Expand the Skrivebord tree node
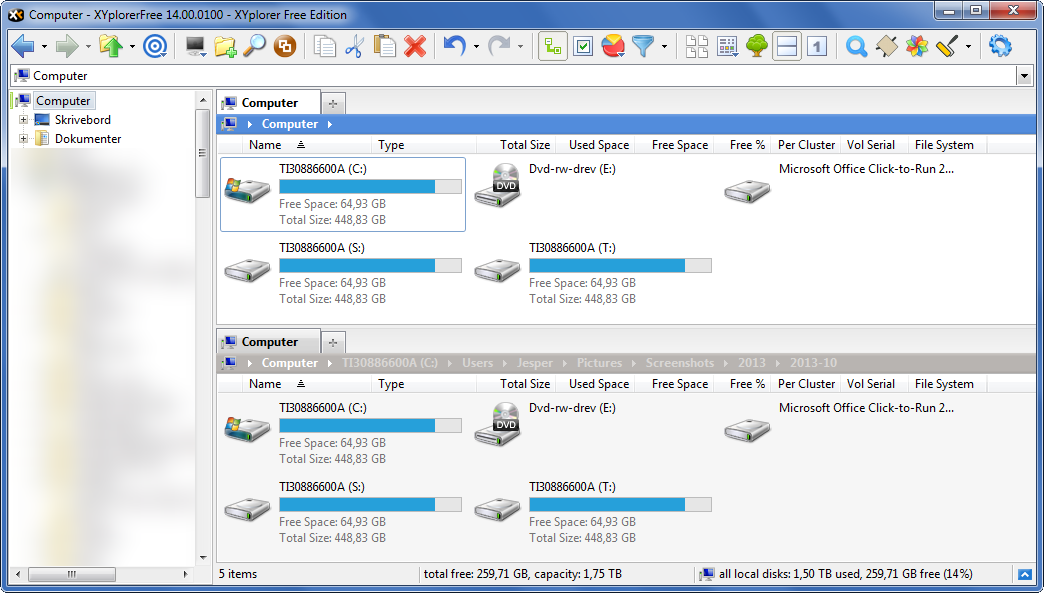Screen dimensions: 1044x593 pos(23,119)
